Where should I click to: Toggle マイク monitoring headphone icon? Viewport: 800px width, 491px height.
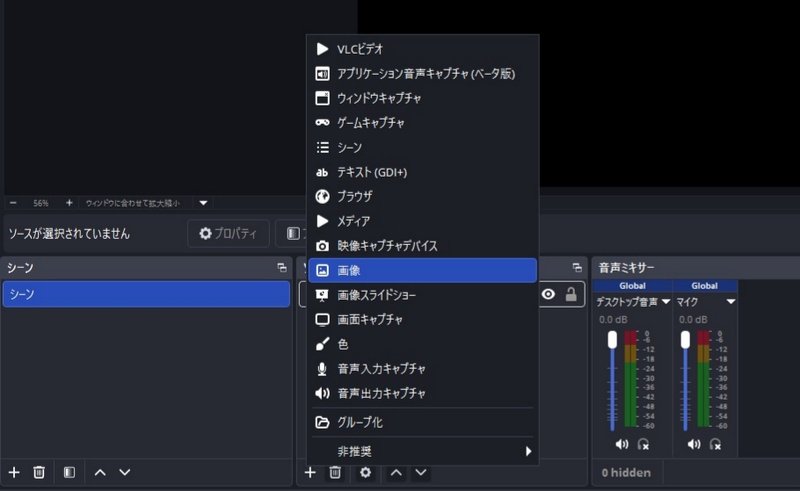click(x=715, y=444)
